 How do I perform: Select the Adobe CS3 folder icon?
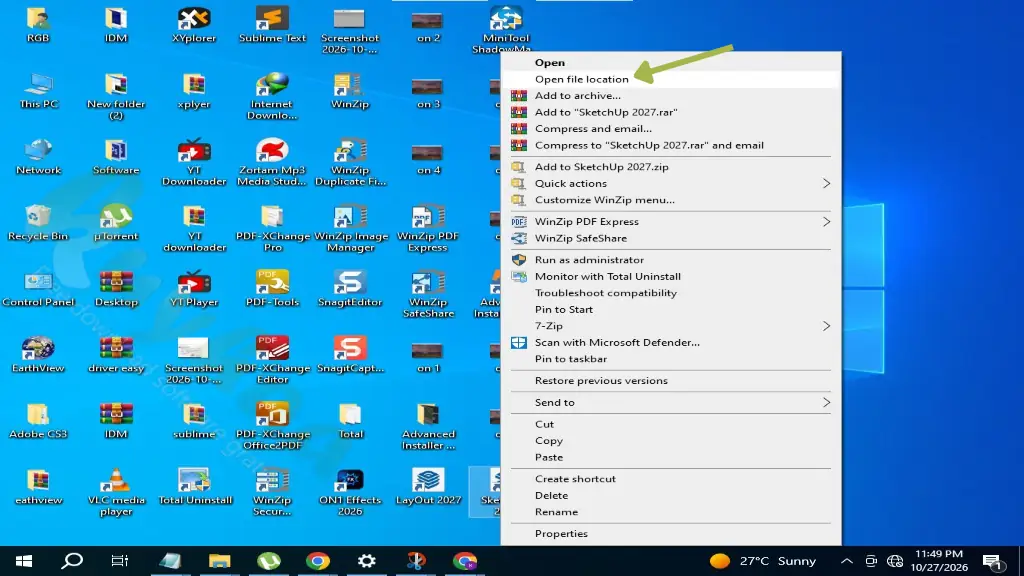(38, 421)
